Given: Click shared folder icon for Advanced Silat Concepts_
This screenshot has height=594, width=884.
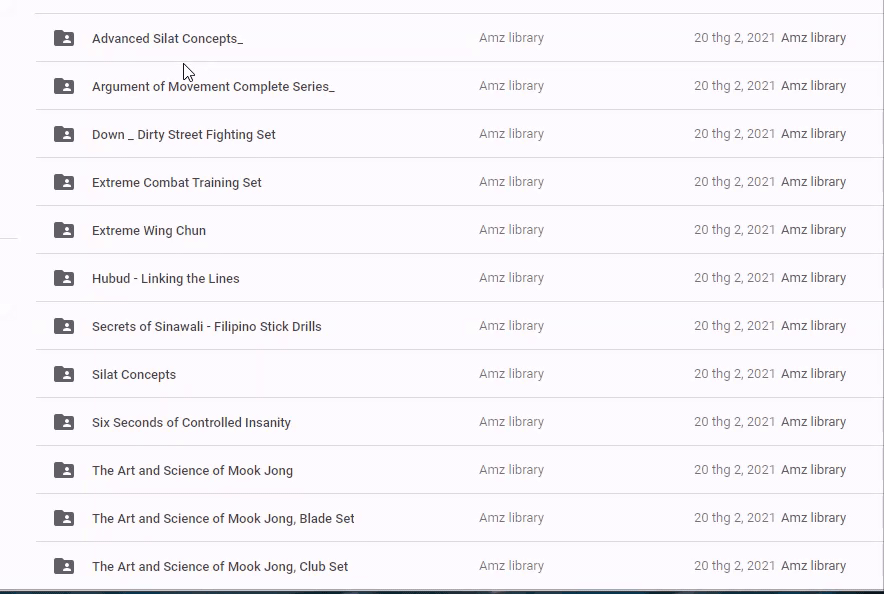Looking at the screenshot, I should 64,38.
